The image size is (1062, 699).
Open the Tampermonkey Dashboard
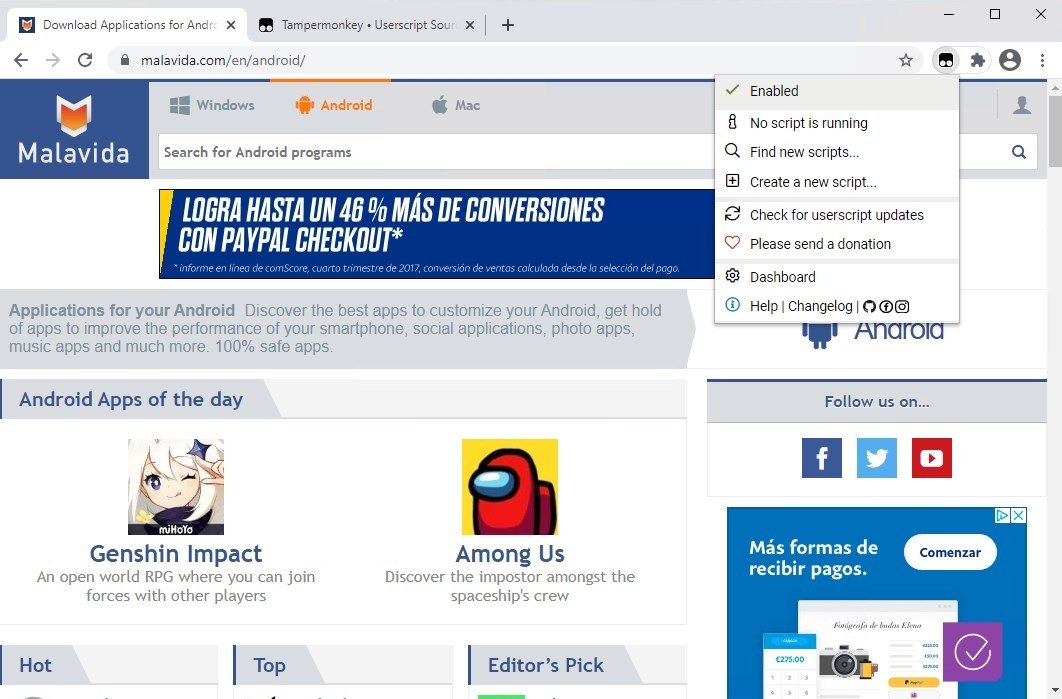tap(836, 276)
